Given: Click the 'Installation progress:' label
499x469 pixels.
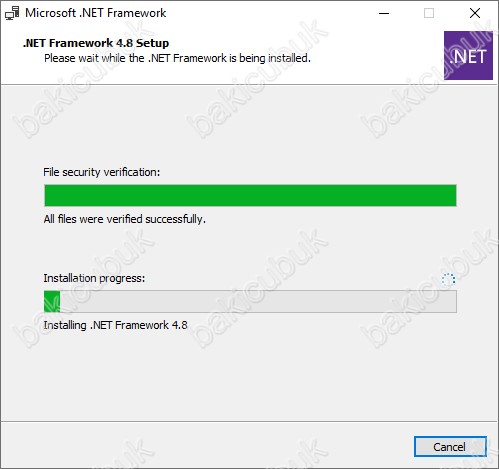Looking at the screenshot, I should coord(94,278).
